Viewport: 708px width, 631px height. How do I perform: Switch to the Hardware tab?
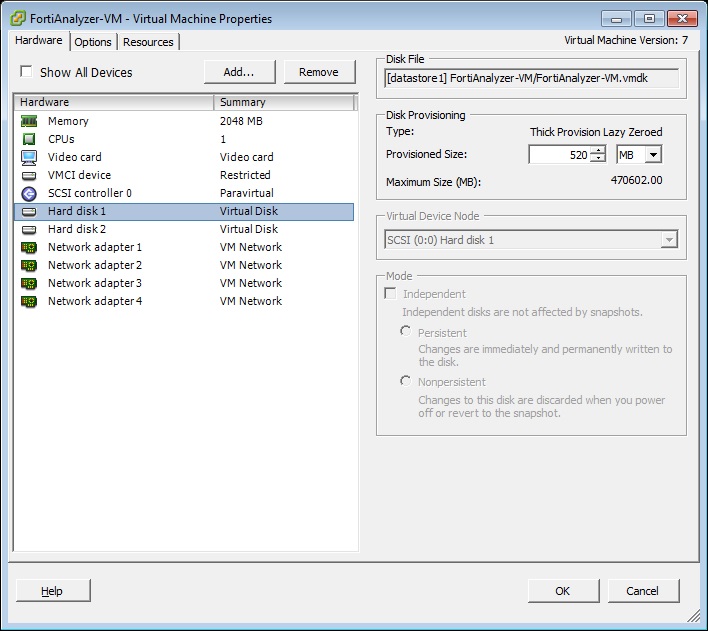pyautogui.click(x=39, y=40)
